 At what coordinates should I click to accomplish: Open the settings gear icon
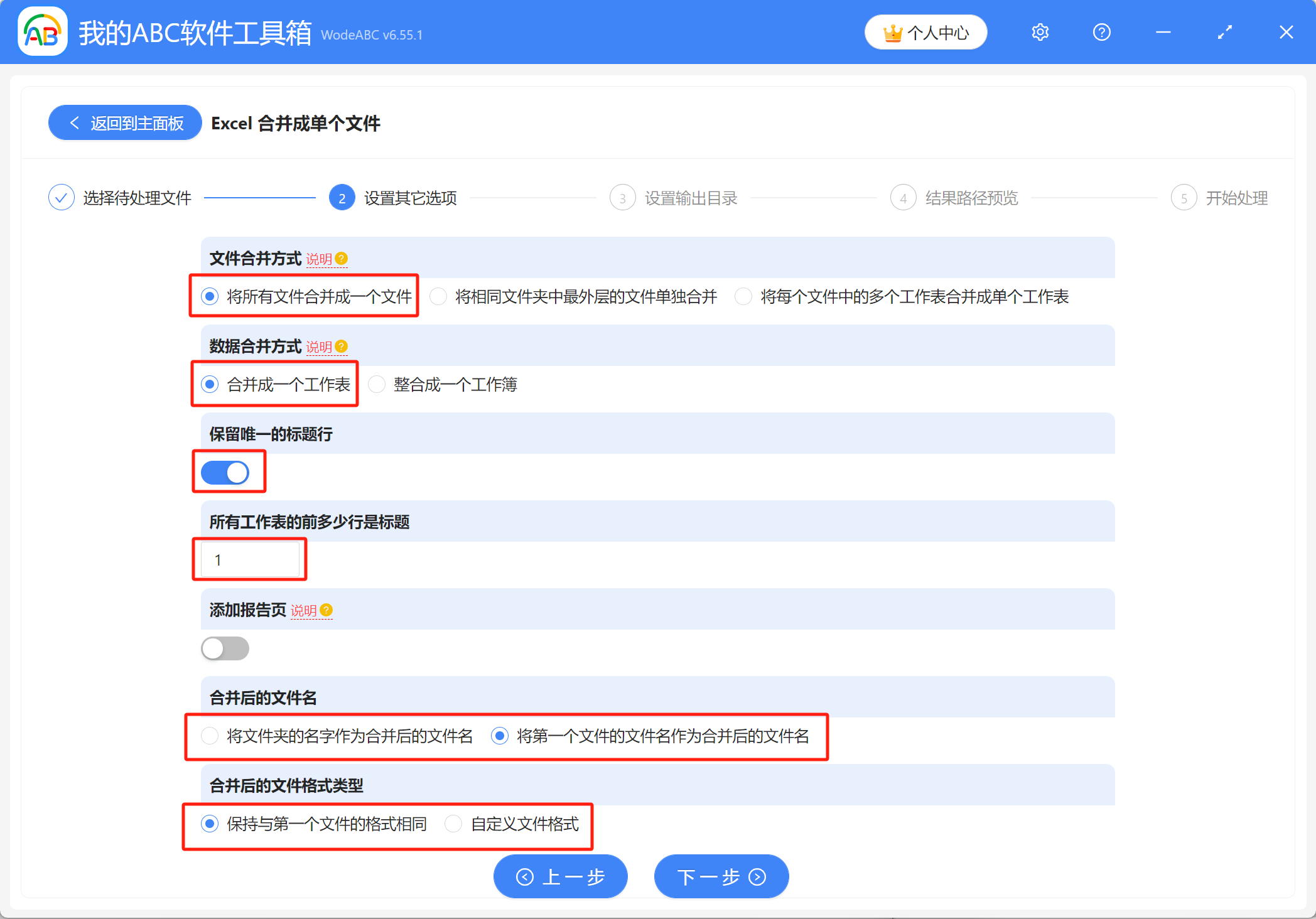(1040, 32)
